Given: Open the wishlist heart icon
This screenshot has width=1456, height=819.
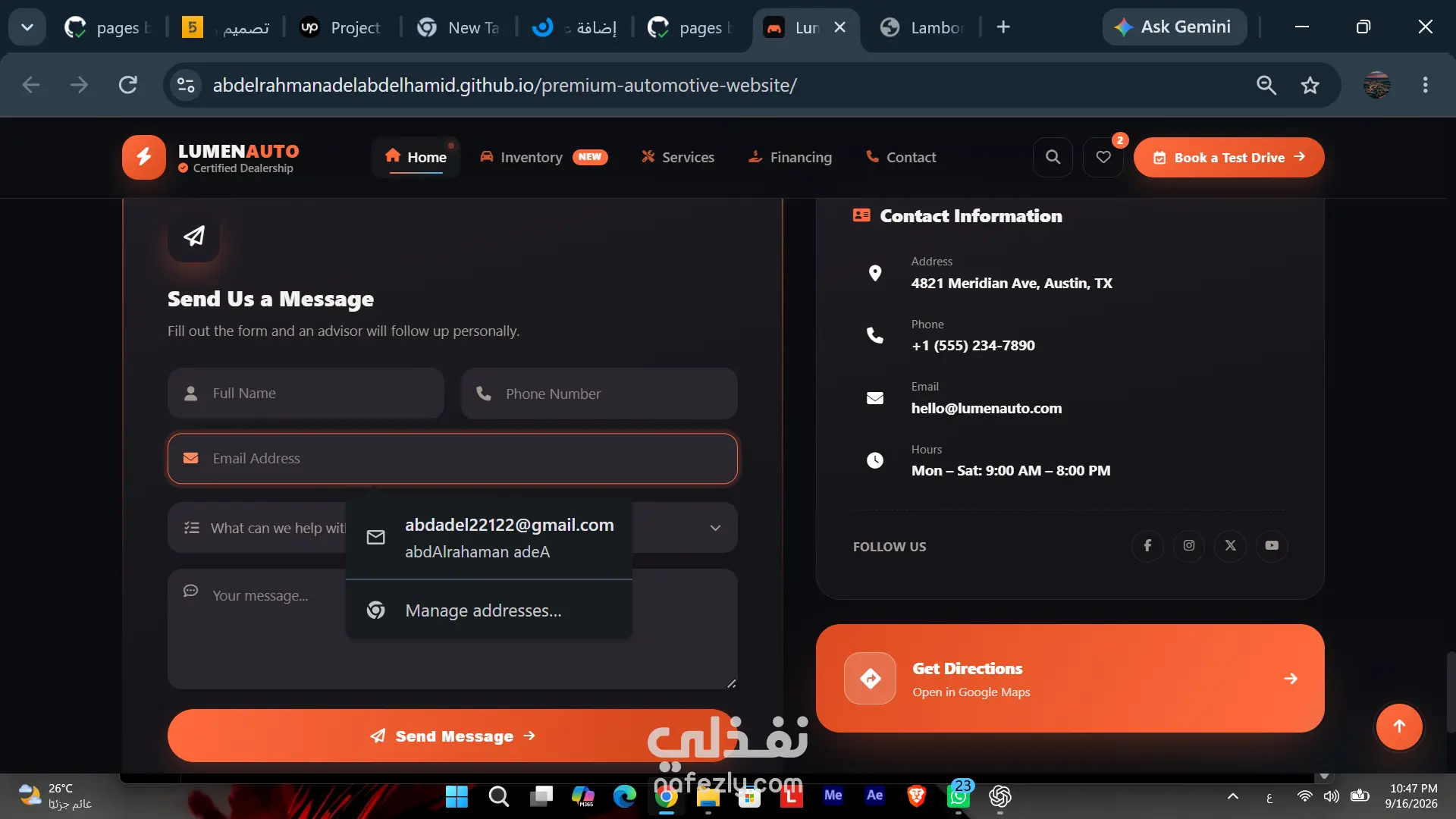Looking at the screenshot, I should (x=1103, y=157).
